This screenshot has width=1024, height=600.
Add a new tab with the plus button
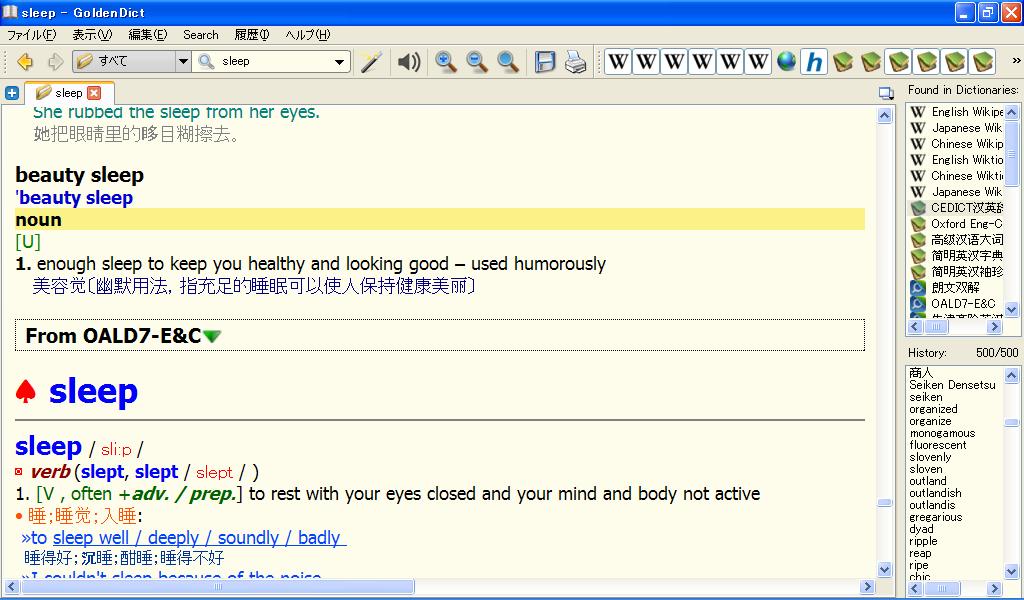pyautogui.click(x=12, y=93)
